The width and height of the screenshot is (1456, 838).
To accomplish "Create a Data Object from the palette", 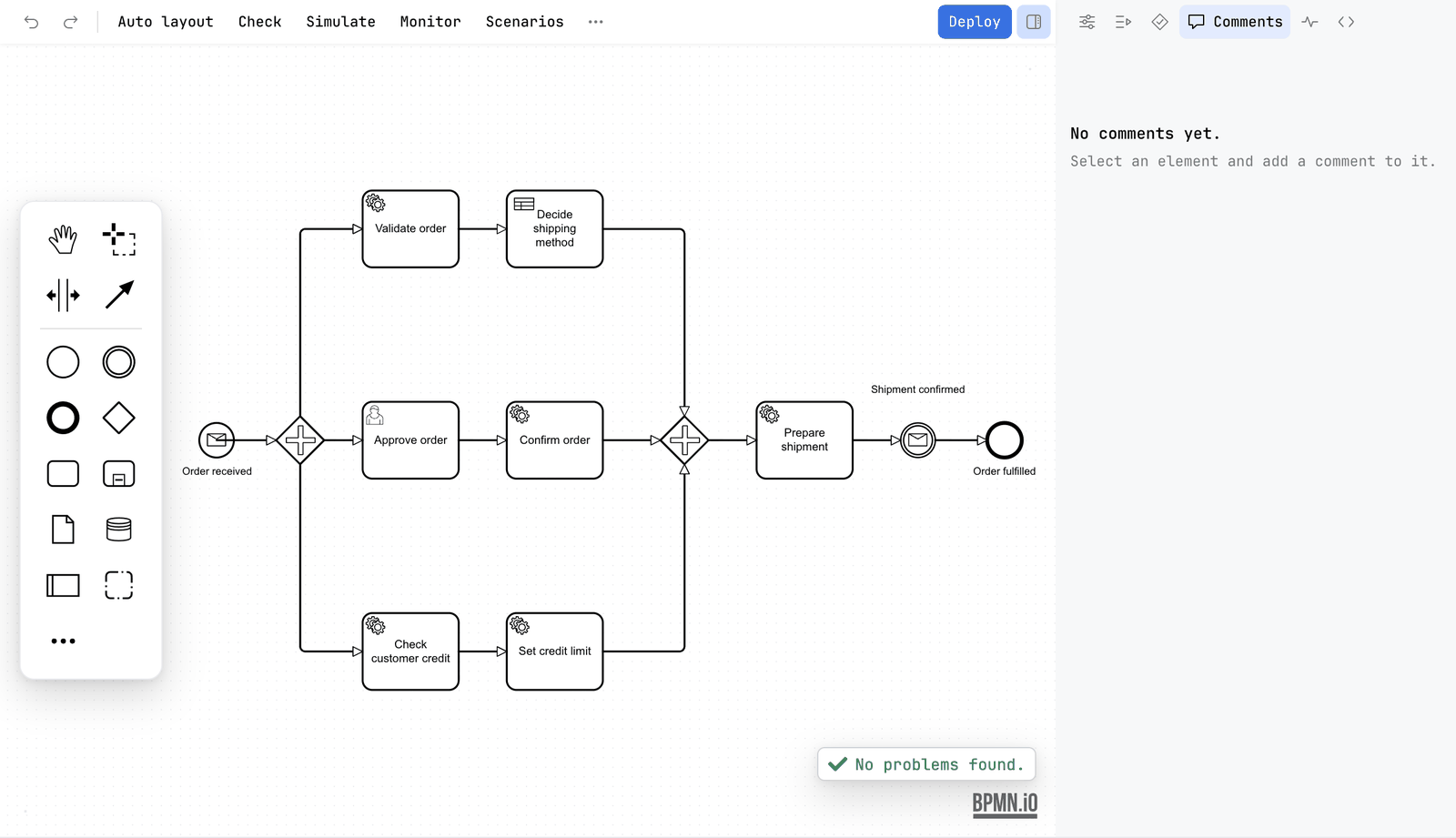I will coord(63,530).
